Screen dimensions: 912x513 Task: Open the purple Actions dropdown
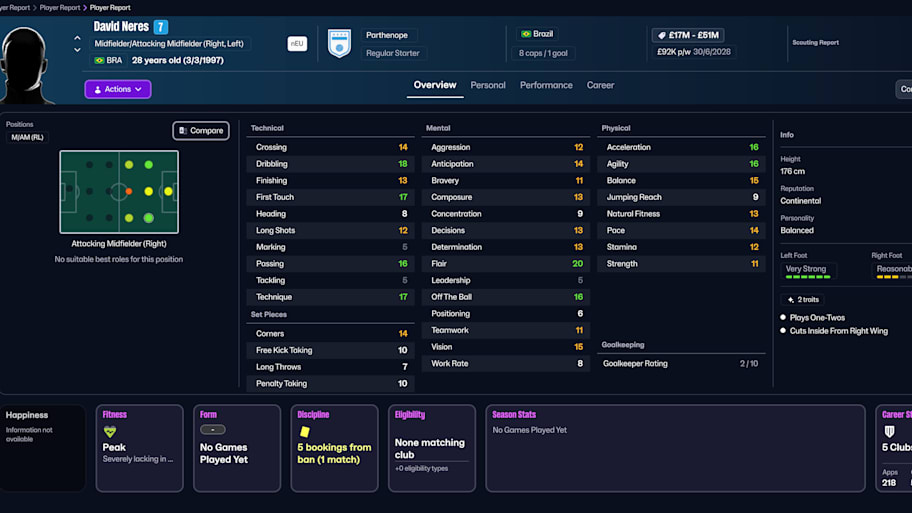tap(117, 89)
